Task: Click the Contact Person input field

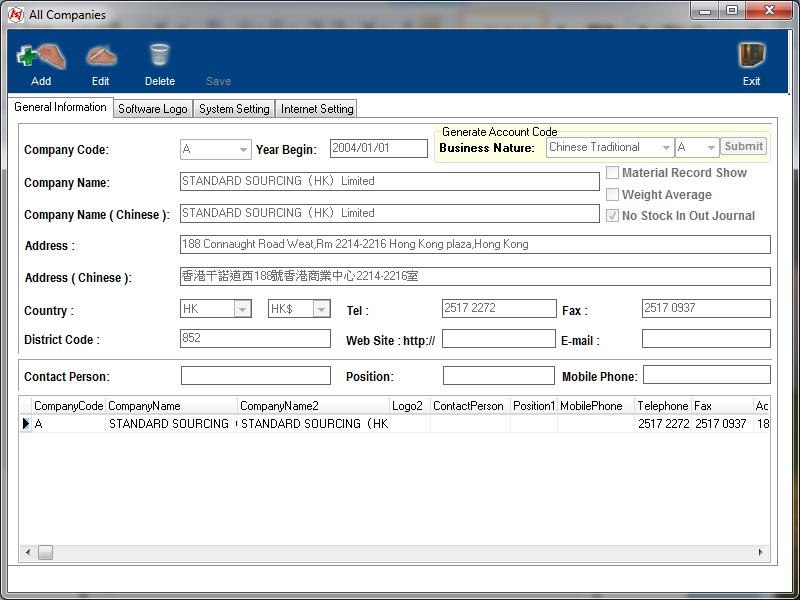Action: (256, 376)
